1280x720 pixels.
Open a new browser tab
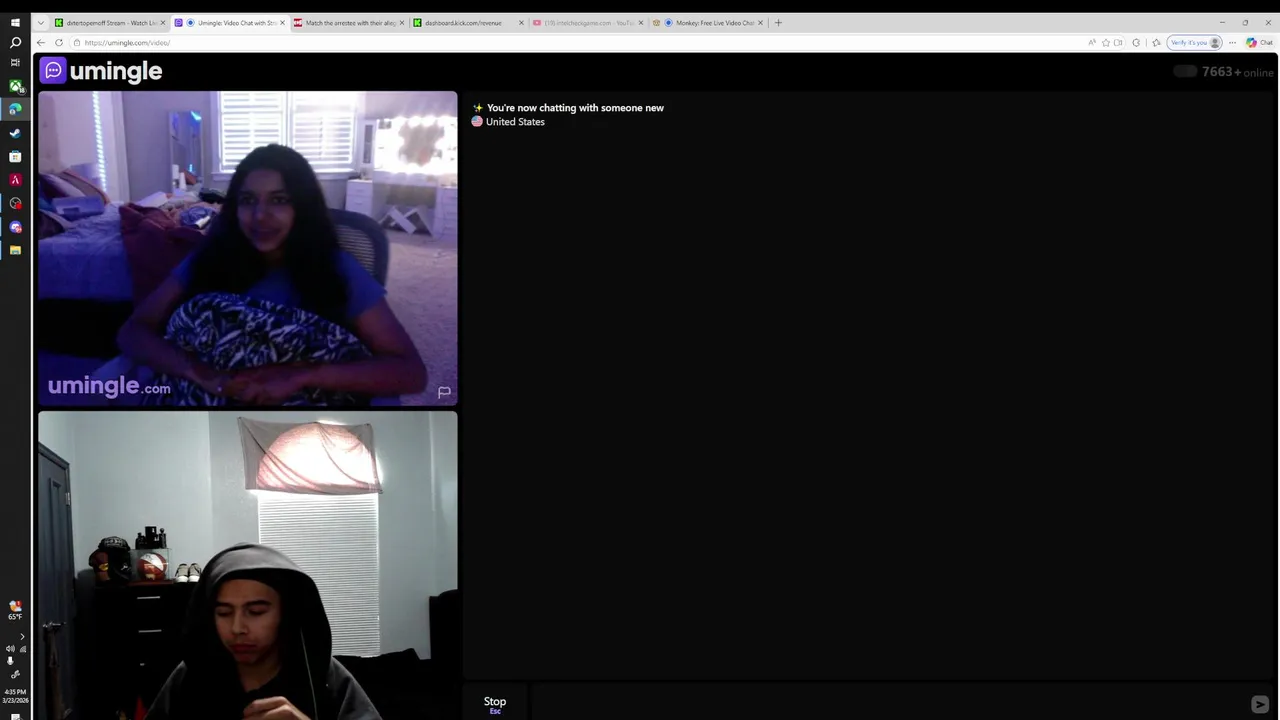[x=778, y=23]
